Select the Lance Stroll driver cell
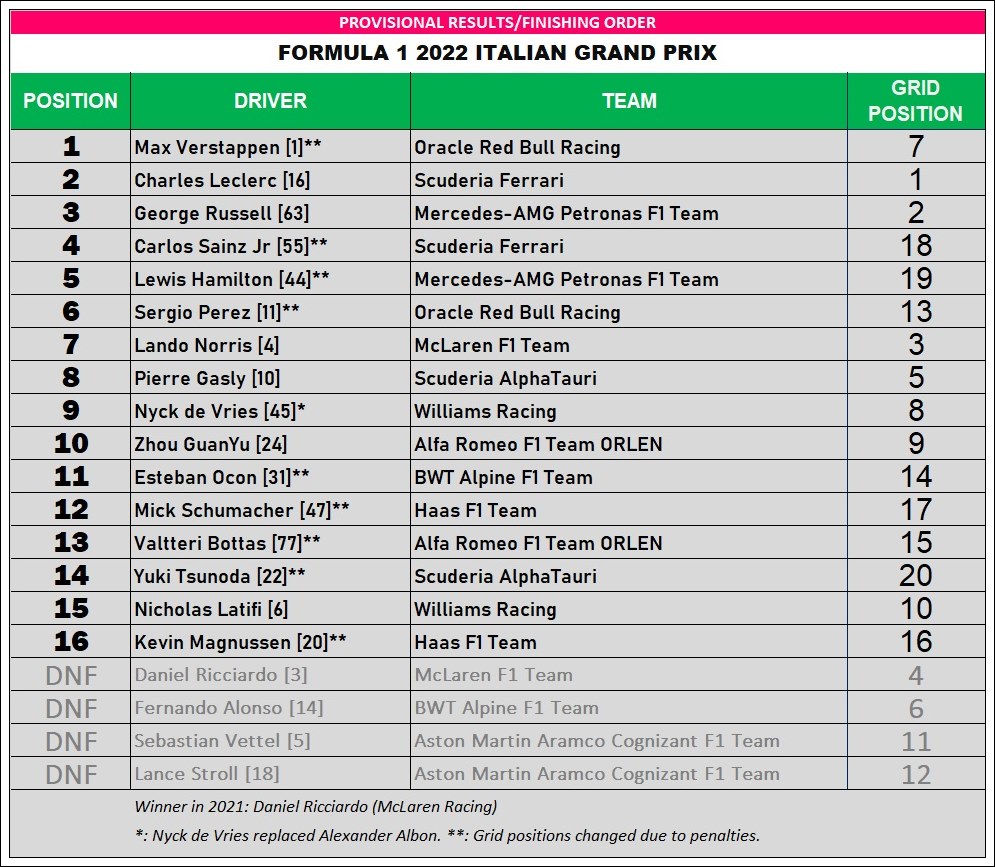995x867 pixels. click(206, 774)
